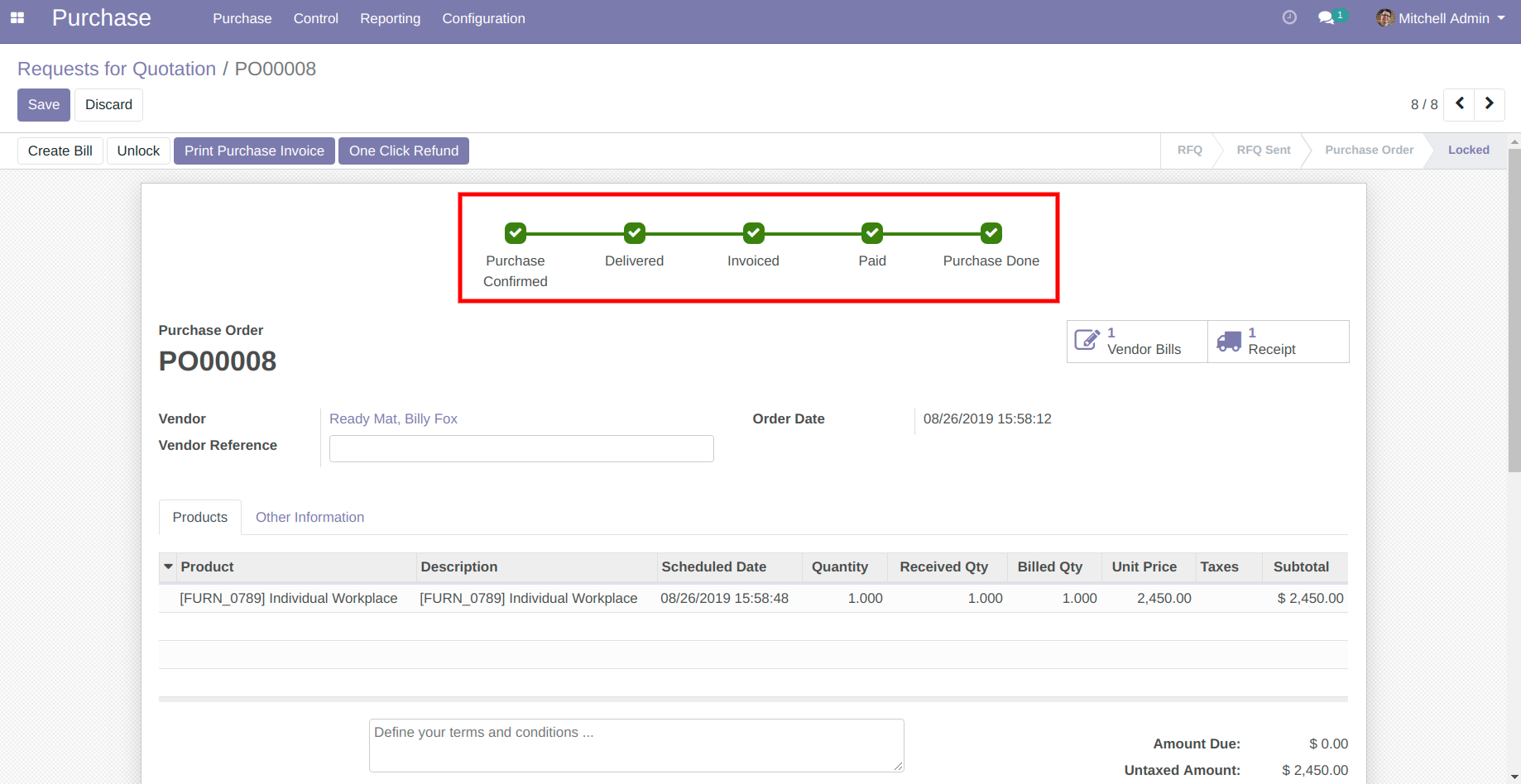Go to next record arrow
1521x784 pixels.
click(x=1490, y=104)
